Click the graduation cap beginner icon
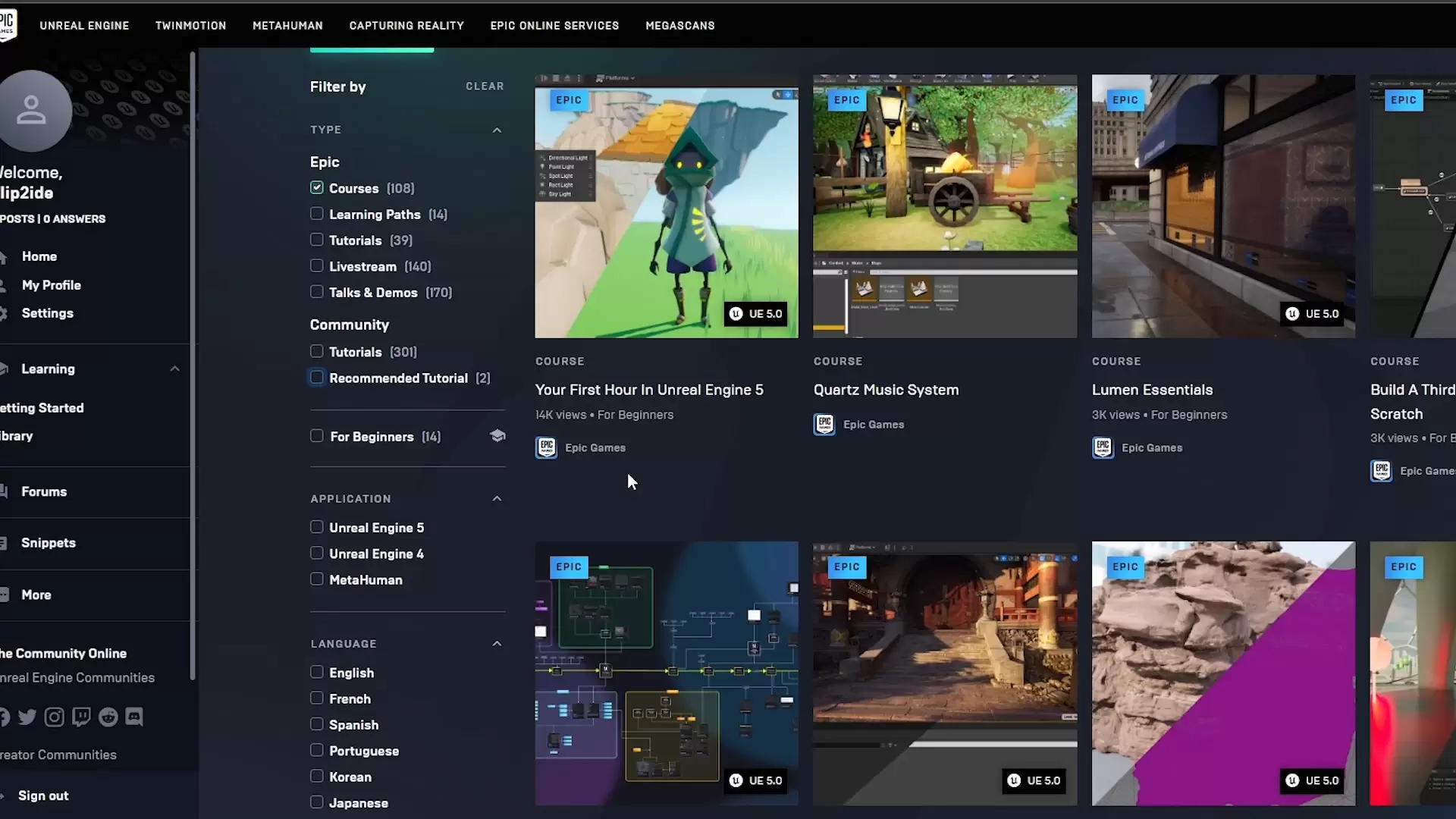Viewport: 1456px width, 819px height. 497,435
